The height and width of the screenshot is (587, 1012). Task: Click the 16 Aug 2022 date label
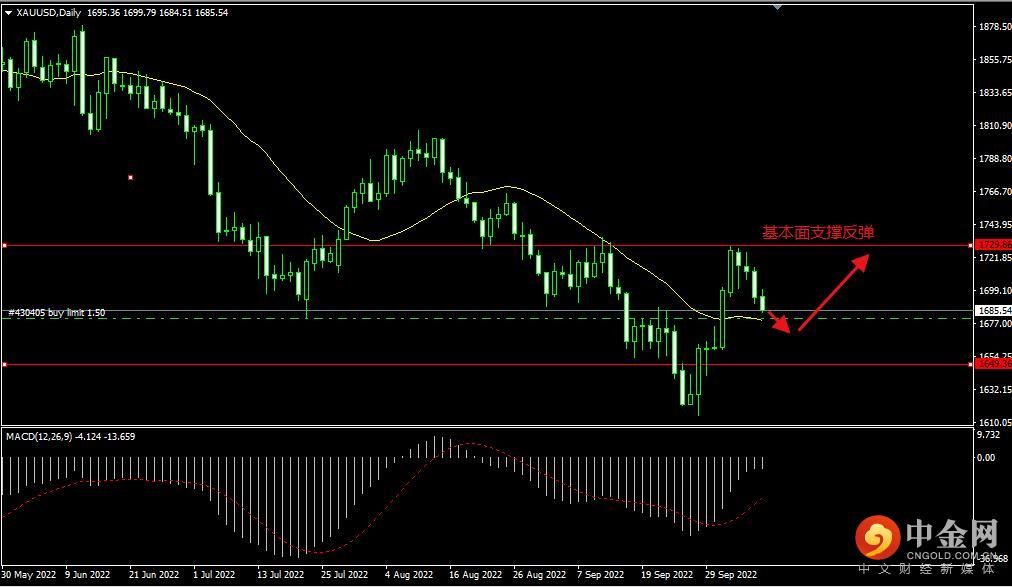[x=475, y=575]
